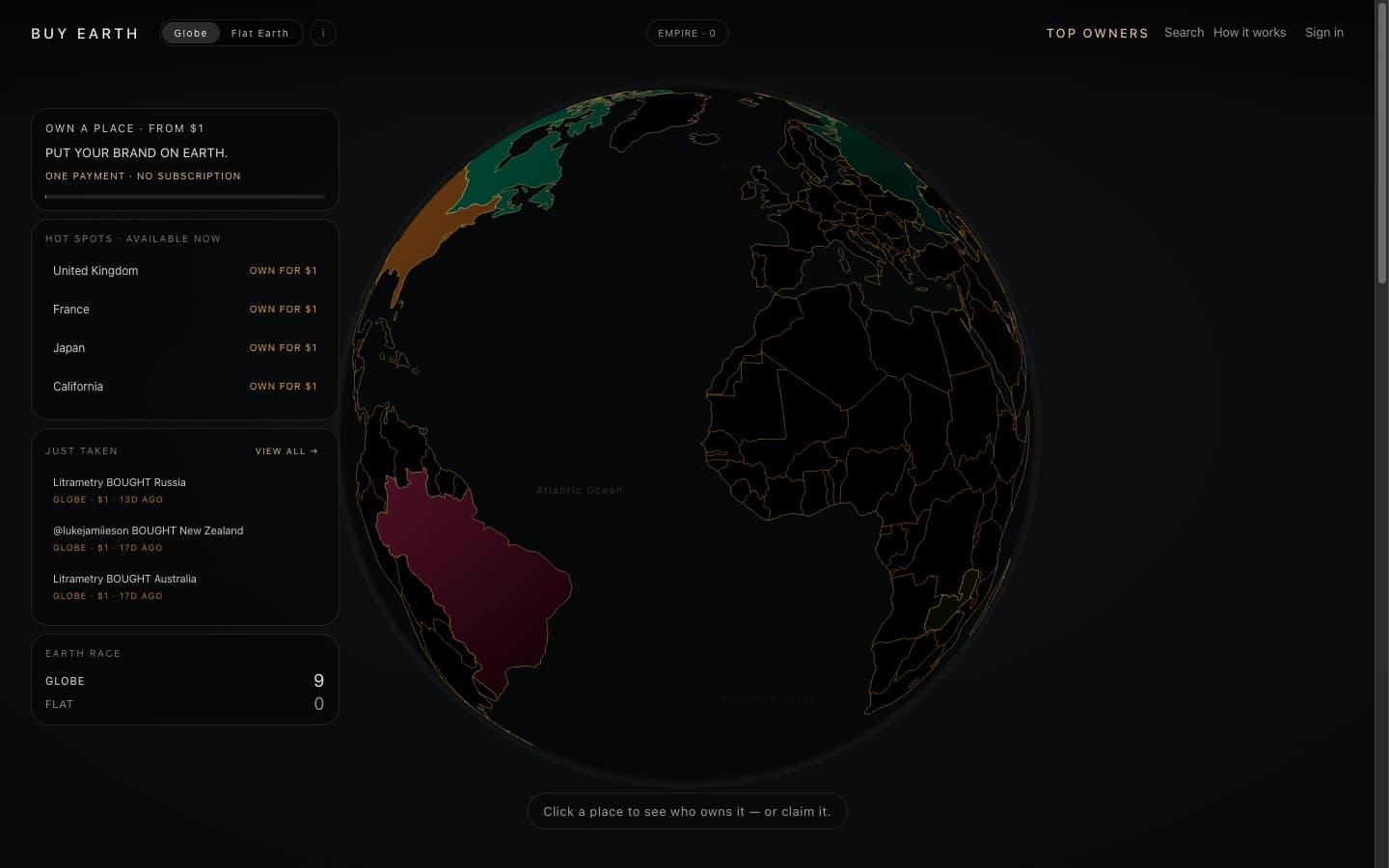Open Litrametry bought Russia entry

click(x=185, y=490)
